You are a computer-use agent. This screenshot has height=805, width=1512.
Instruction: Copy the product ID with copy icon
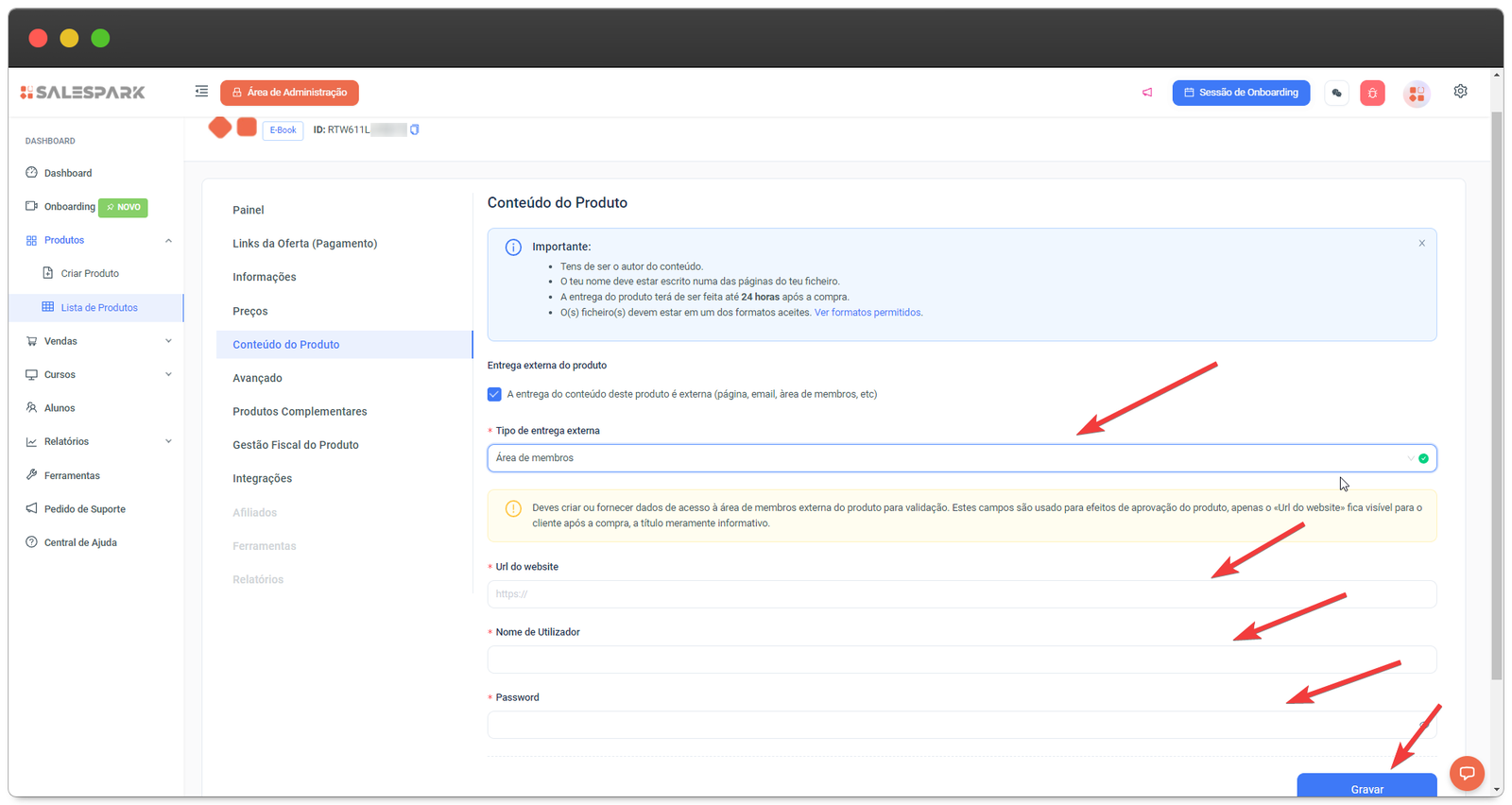click(414, 129)
